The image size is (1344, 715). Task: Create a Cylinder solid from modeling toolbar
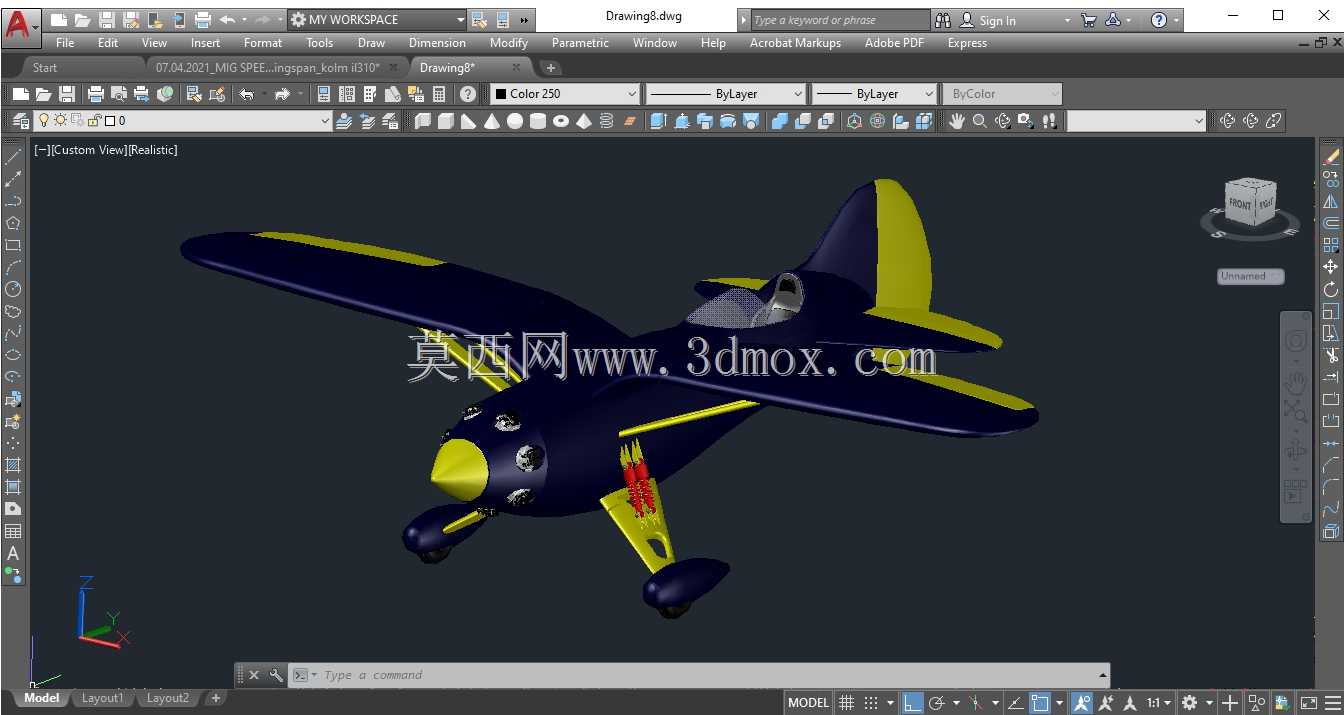click(538, 121)
